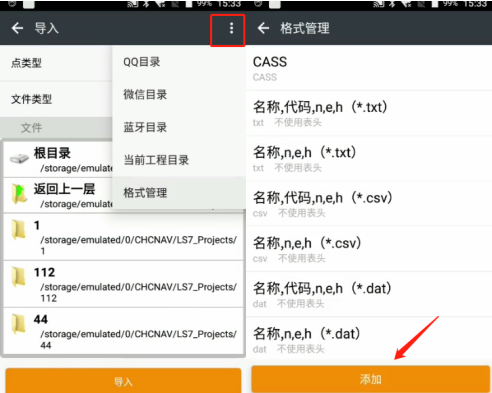Open the folder row named 1
The image size is (492, 393).
pos(124,237)
